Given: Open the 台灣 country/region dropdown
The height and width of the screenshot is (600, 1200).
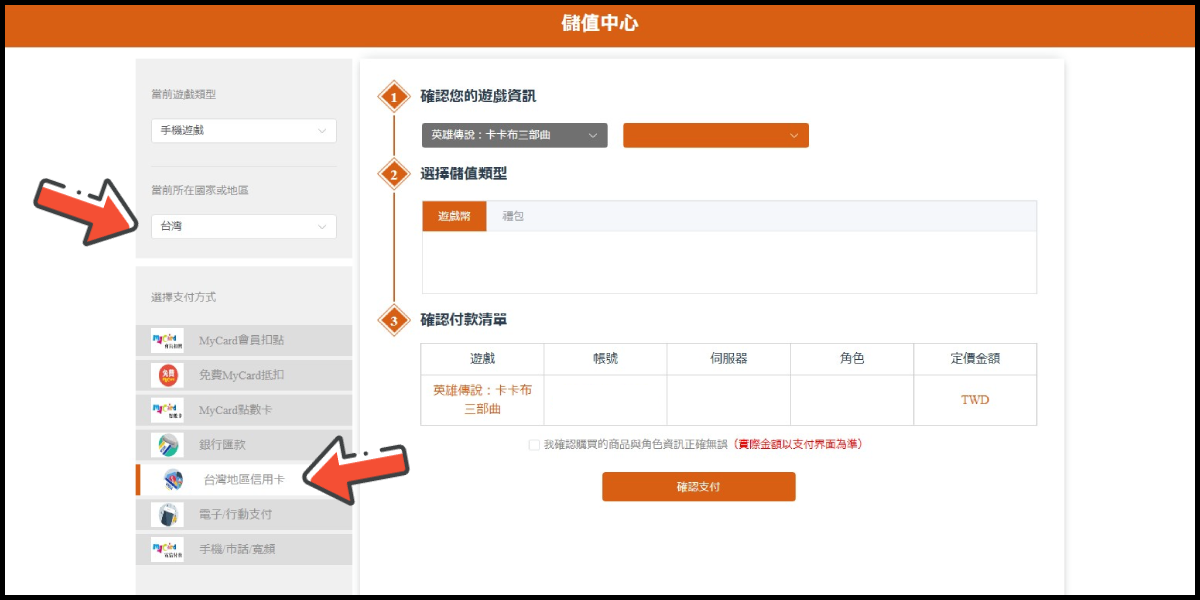Looking at the screenshot, I should coord(244,227).
